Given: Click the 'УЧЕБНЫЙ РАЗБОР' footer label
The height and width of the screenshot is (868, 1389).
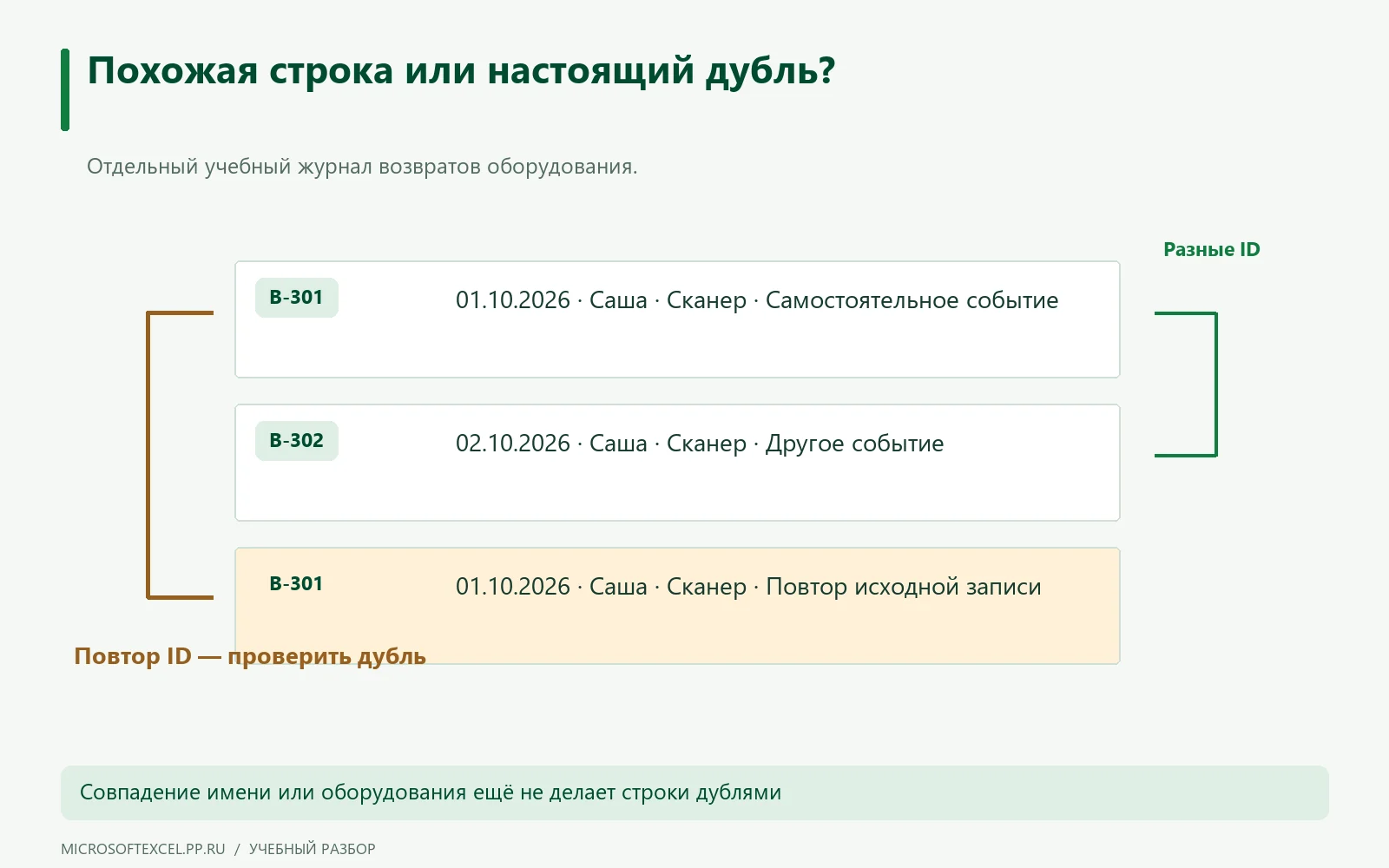Looking at the screenshot, I should [313, 849].
